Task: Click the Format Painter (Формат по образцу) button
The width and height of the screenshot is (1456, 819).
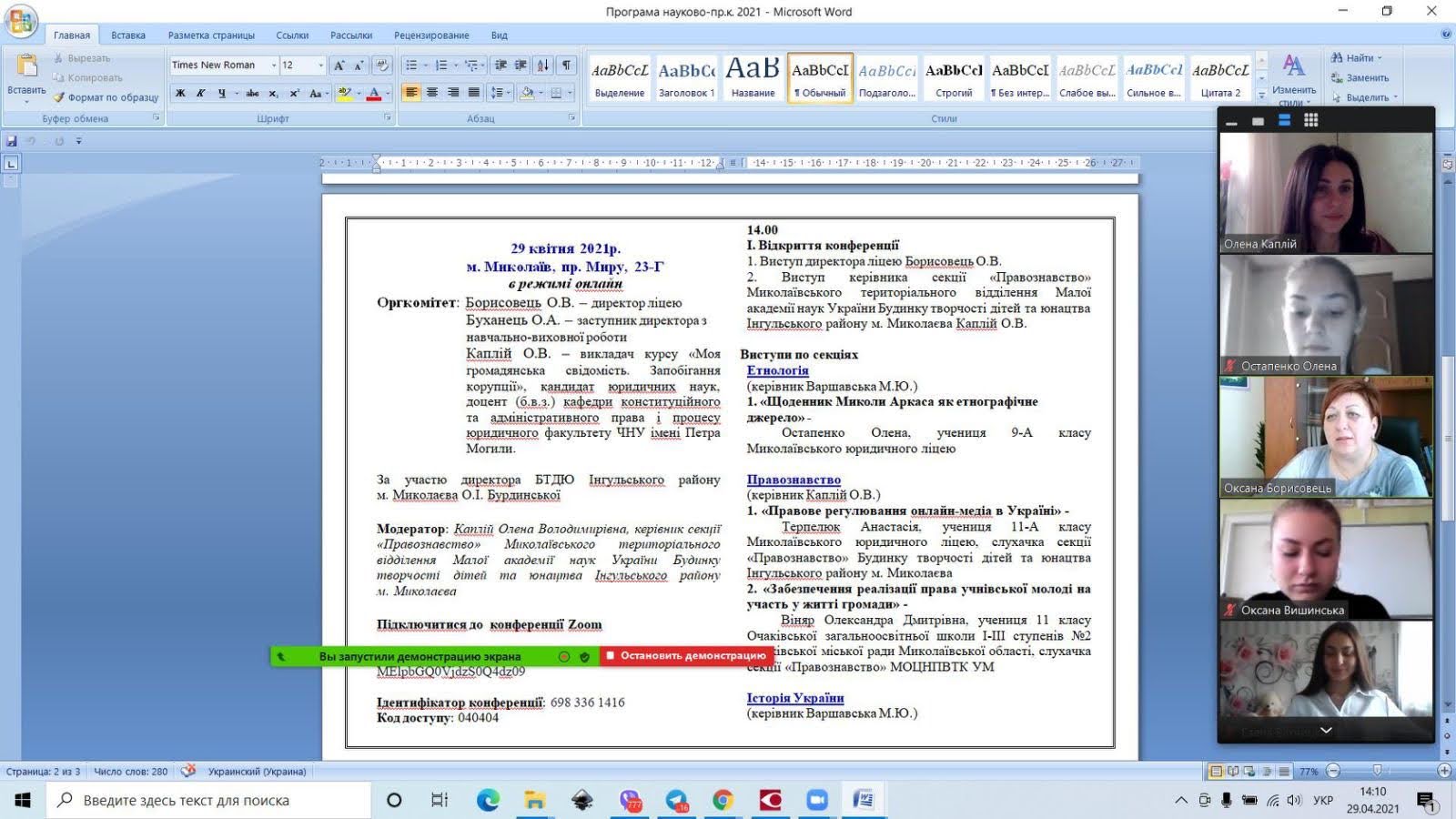Action: 106,97
